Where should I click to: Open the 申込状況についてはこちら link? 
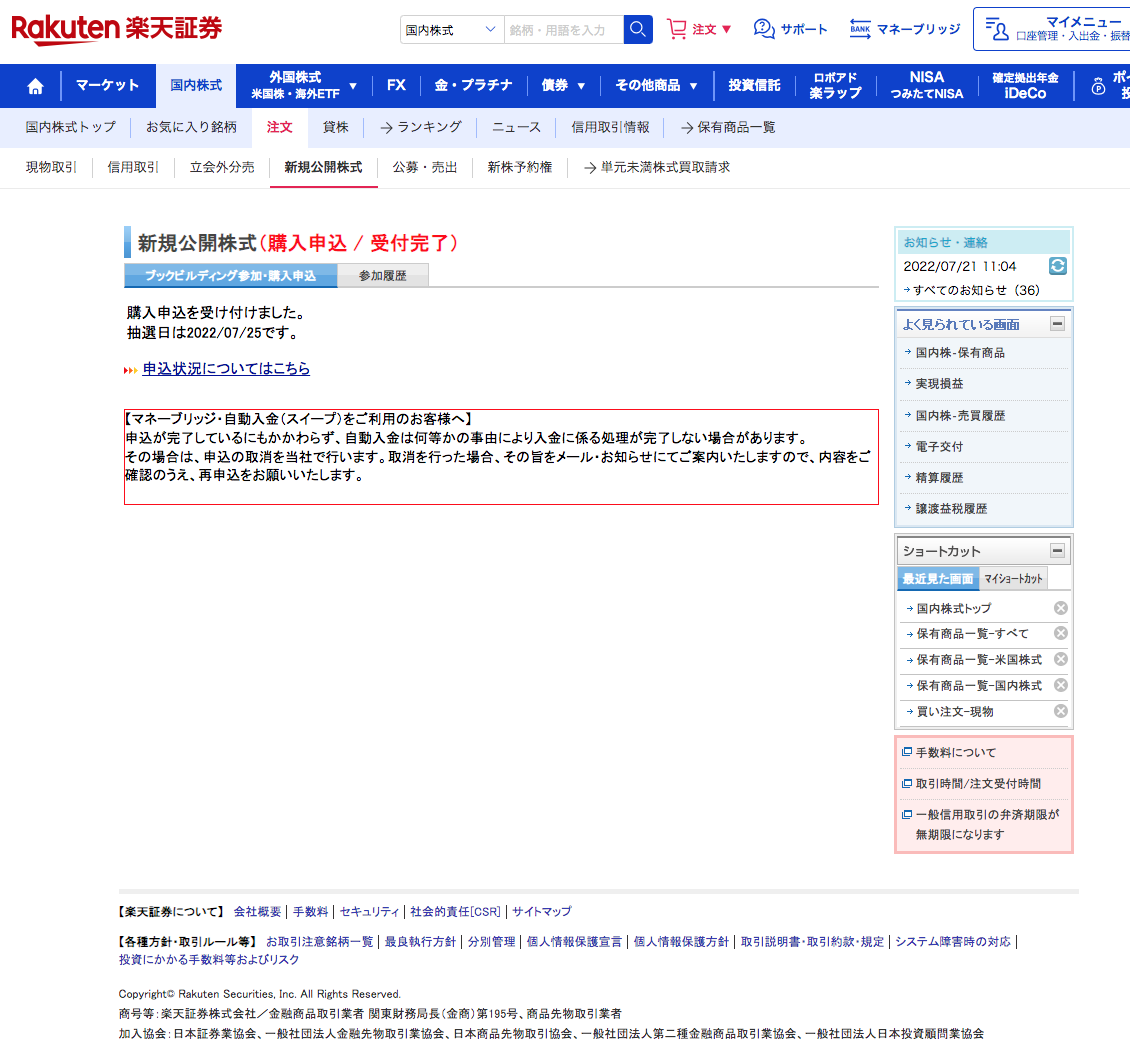coord(226,369)
